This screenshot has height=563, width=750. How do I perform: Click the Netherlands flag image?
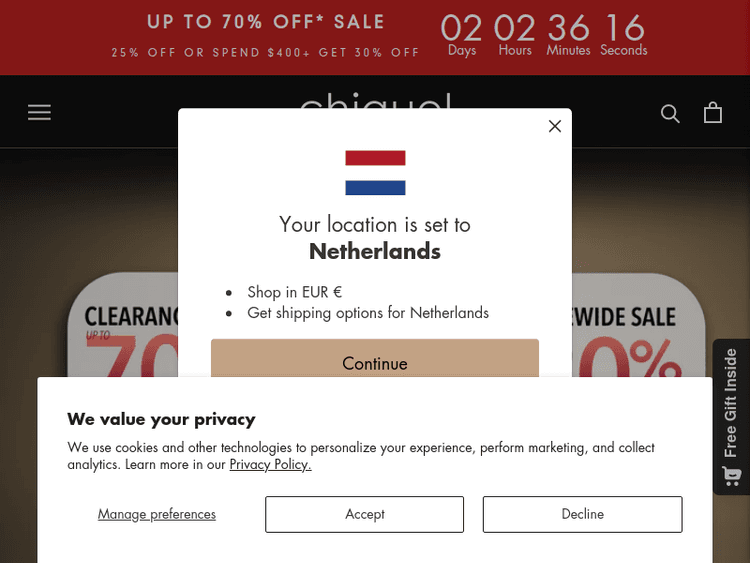click(x=375, y=172)
